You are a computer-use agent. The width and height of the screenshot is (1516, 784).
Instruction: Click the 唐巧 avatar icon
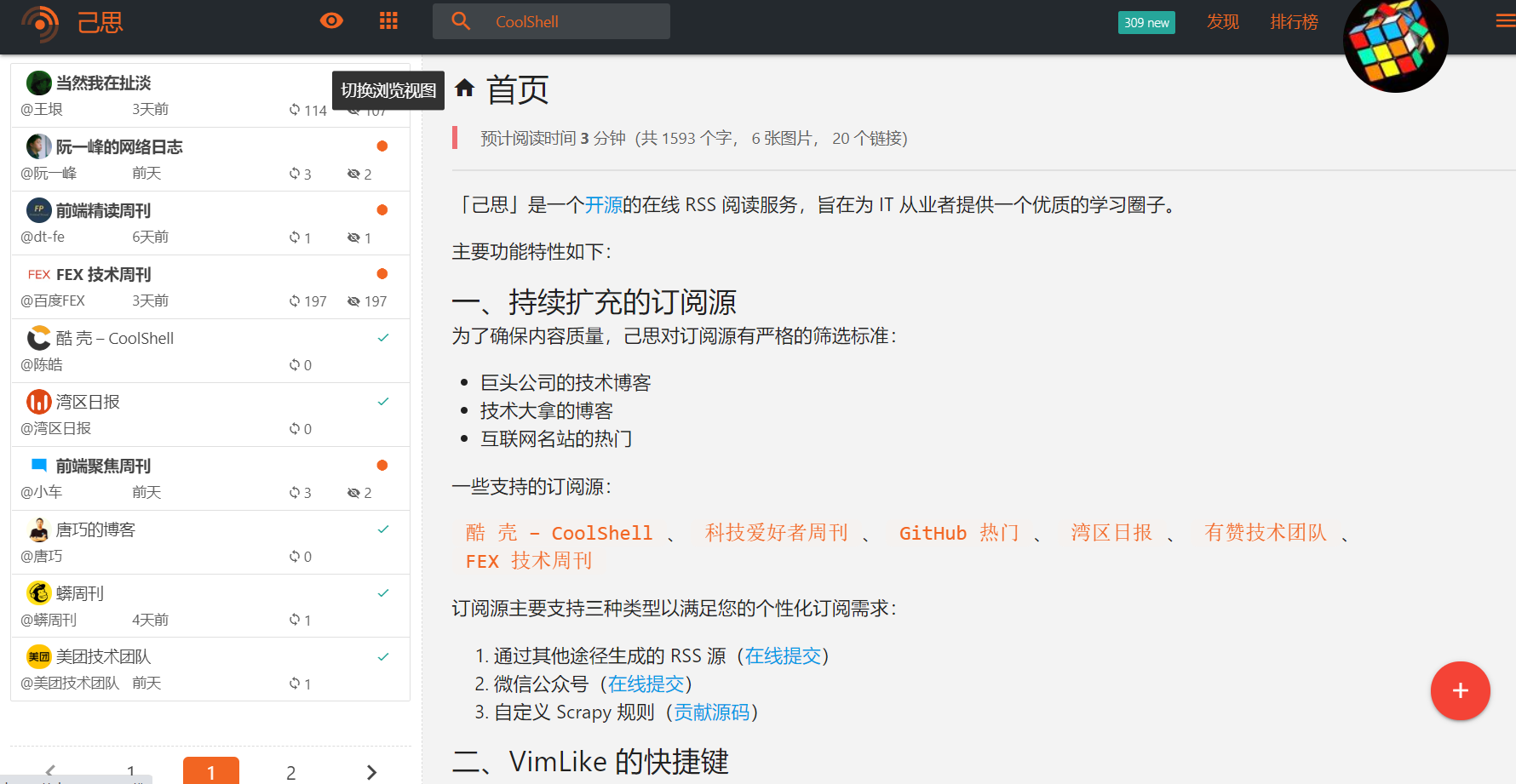point(38,529)
